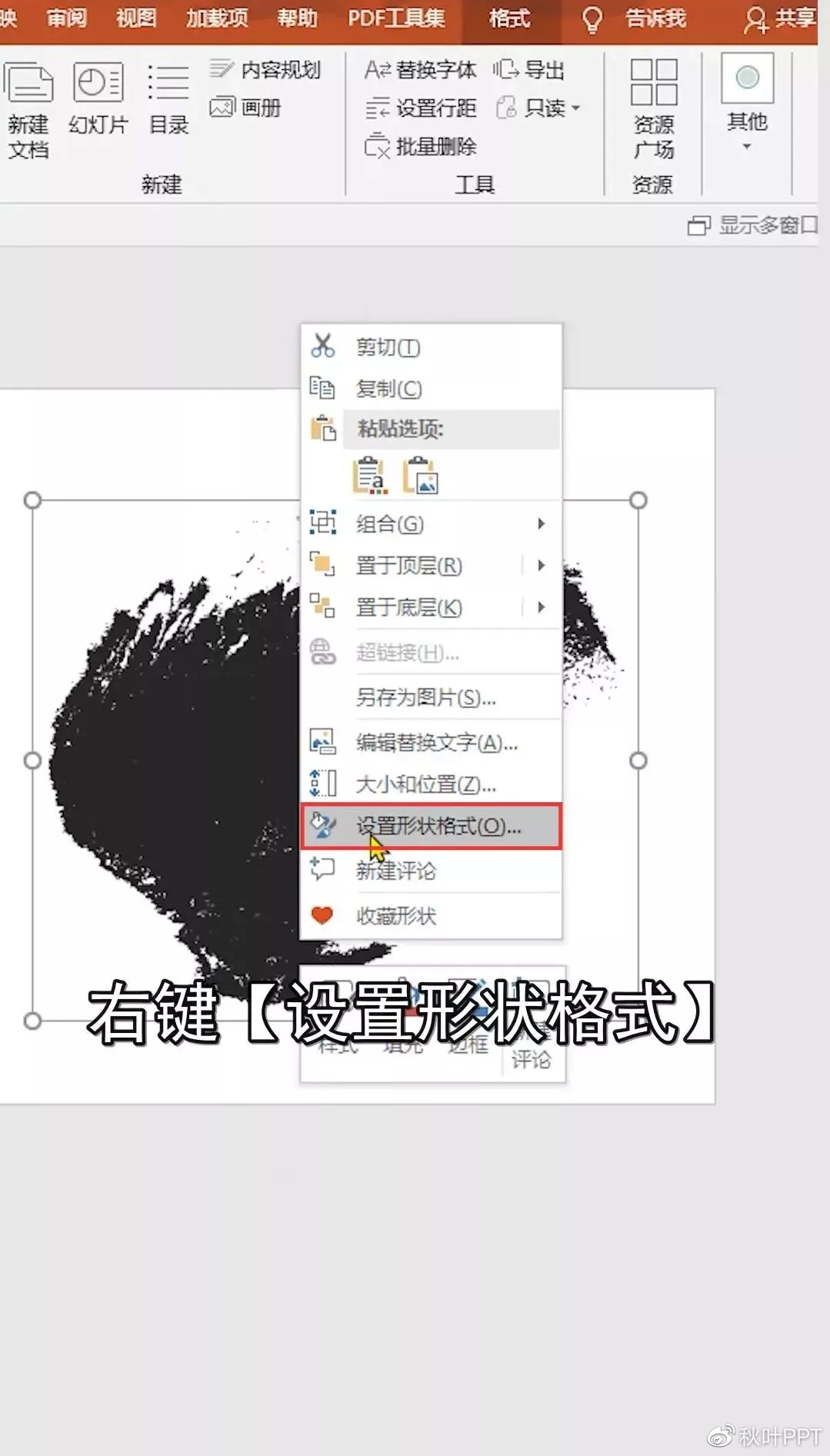Expand the Send to Back submenu arrow

pos(542,608)
